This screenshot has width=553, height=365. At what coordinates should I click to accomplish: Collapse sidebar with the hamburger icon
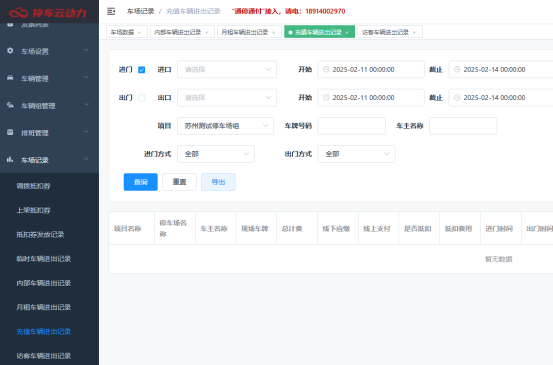pyautogui.click(x=111, y=11)
